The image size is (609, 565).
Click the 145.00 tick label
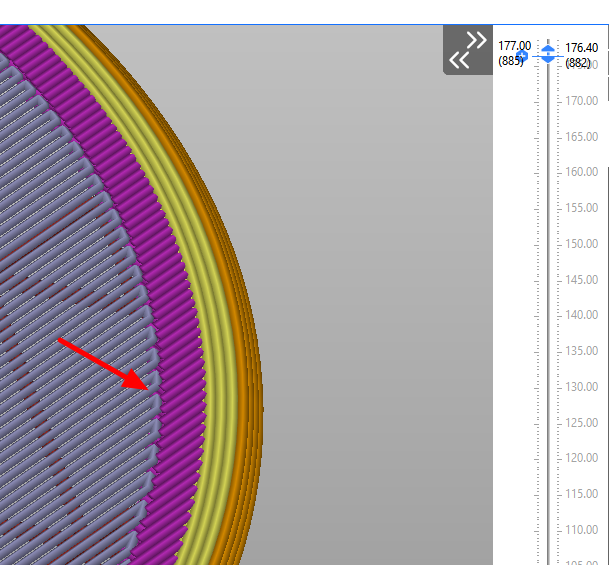581,280
